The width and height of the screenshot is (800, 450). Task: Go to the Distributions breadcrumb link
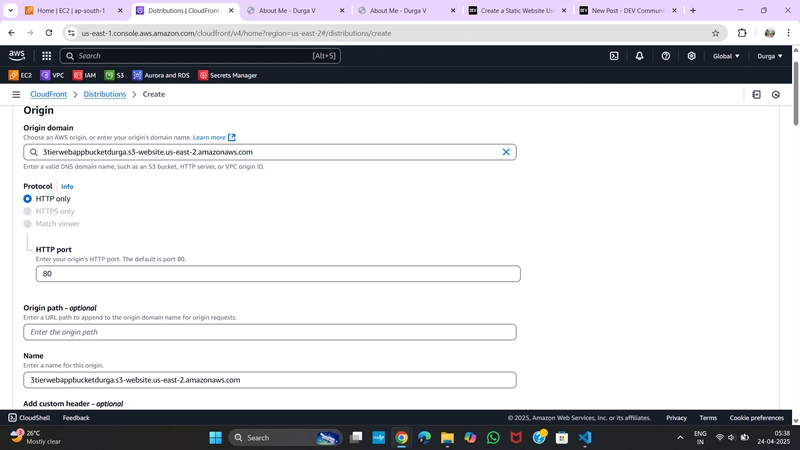pos(105,94)
